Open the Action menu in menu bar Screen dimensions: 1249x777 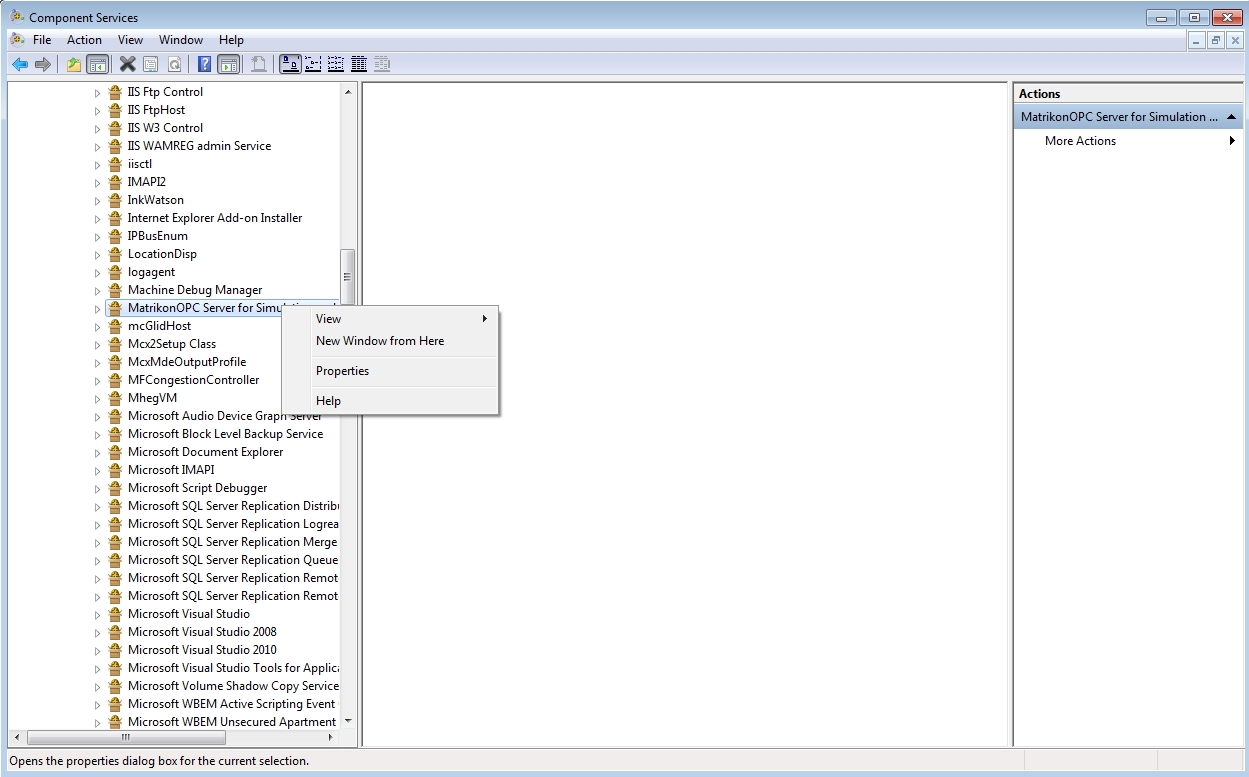(x=84, y=40)
